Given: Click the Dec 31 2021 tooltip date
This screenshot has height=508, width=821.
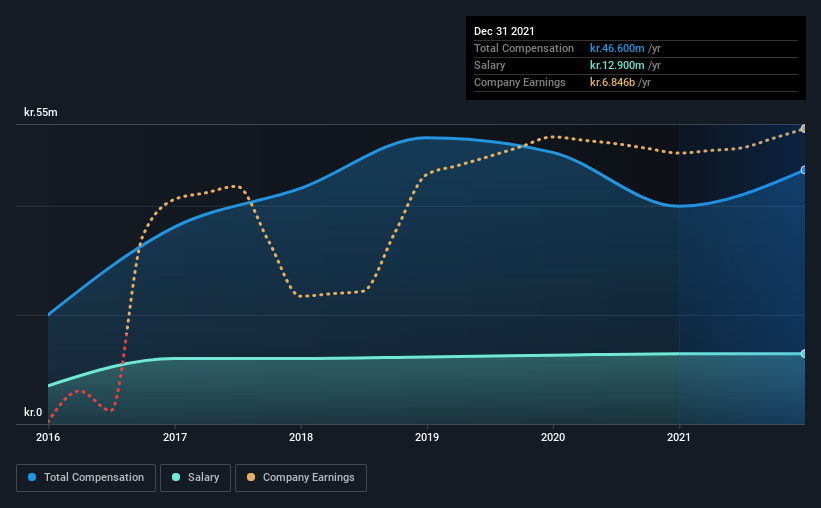Looking at the screenshot, I should coord(504,31).
